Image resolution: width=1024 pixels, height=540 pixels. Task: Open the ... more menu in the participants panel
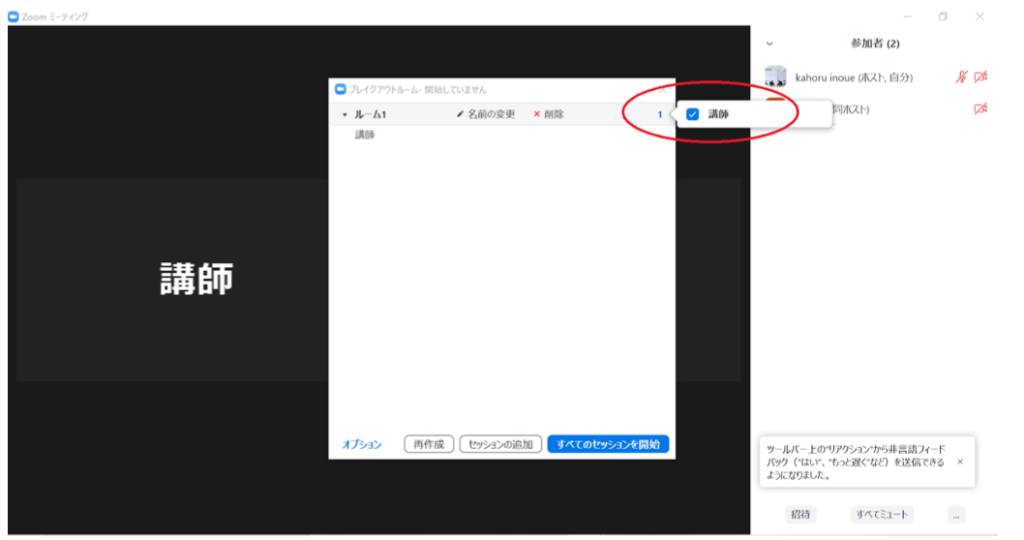point(957,514)
